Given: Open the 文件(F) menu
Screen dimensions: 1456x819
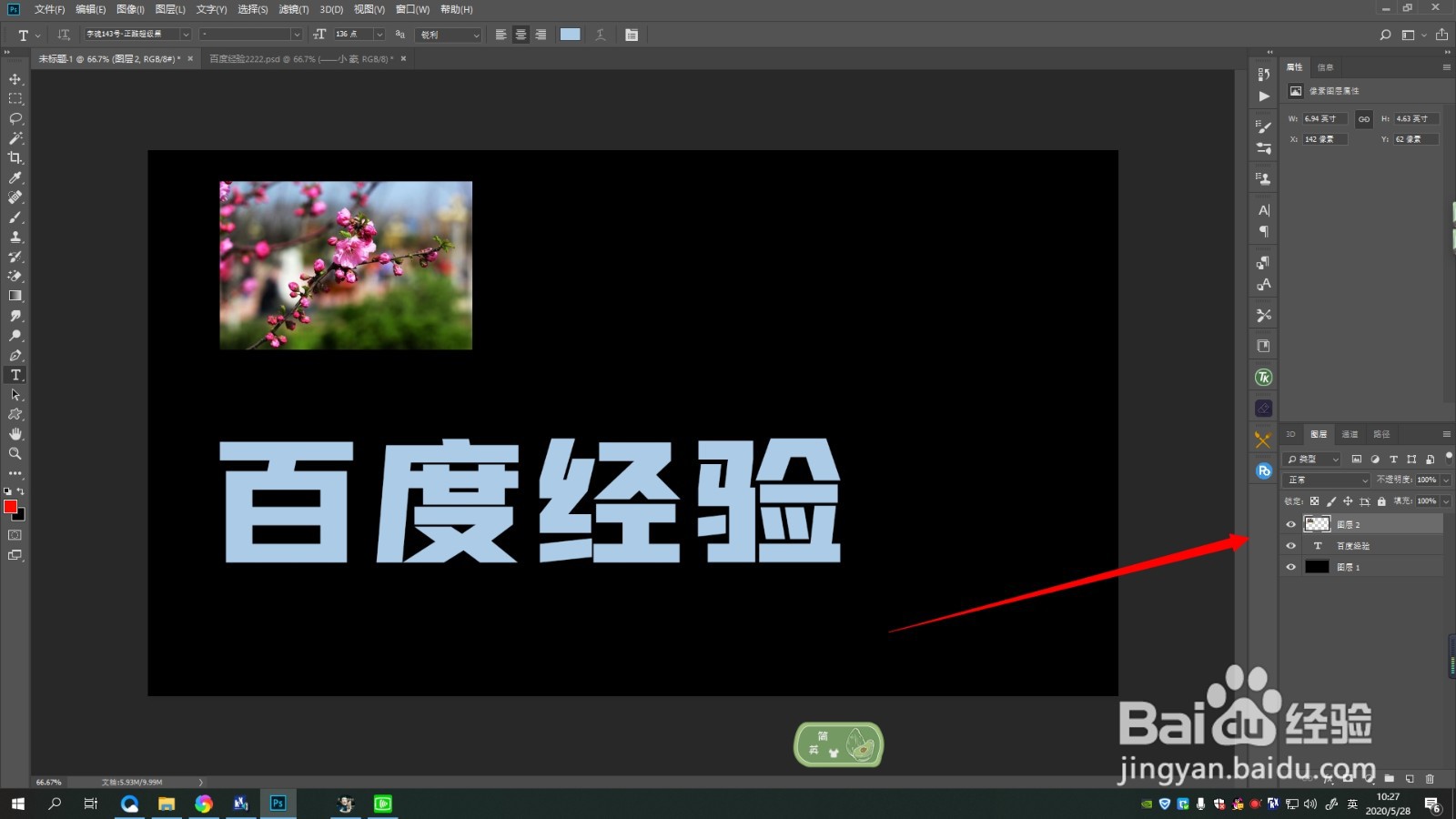Looking at the screenshot, I should tap(49, 9).
